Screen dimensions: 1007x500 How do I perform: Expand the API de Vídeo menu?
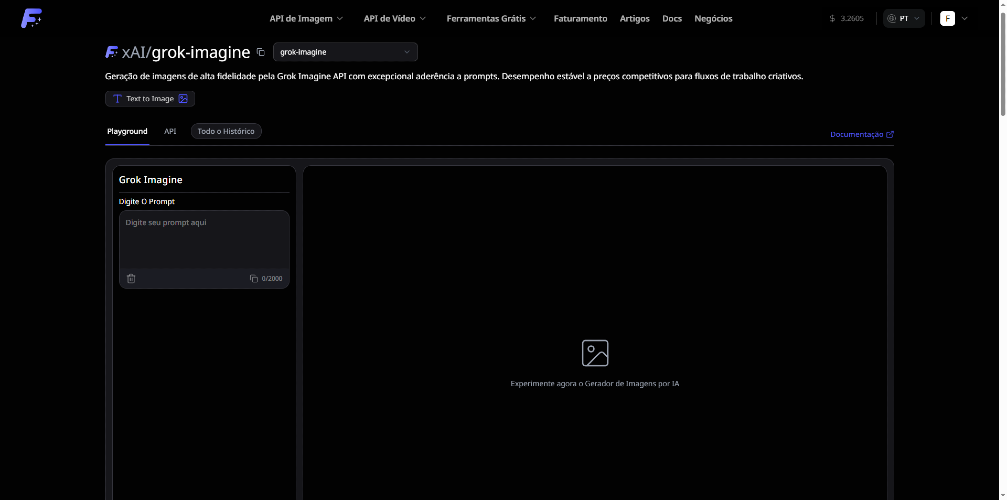click(x=394, y=18)
